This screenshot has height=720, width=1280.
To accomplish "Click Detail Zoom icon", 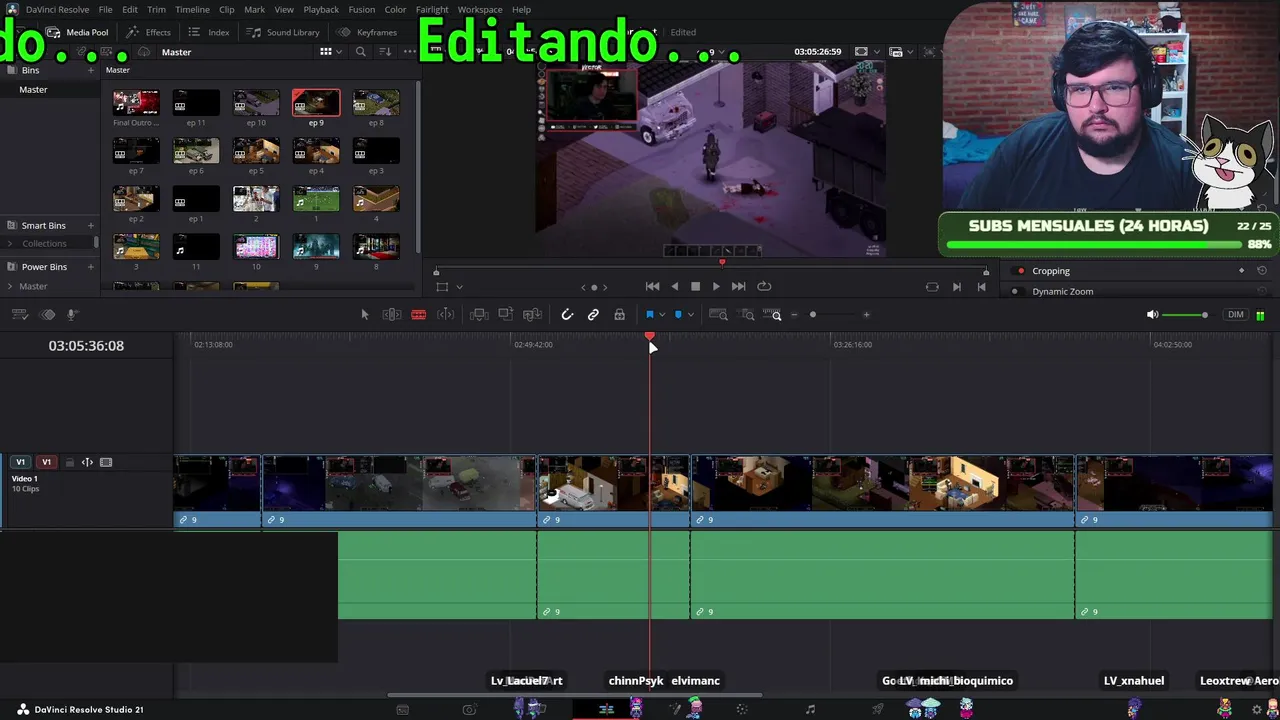I will pos(748,315).
